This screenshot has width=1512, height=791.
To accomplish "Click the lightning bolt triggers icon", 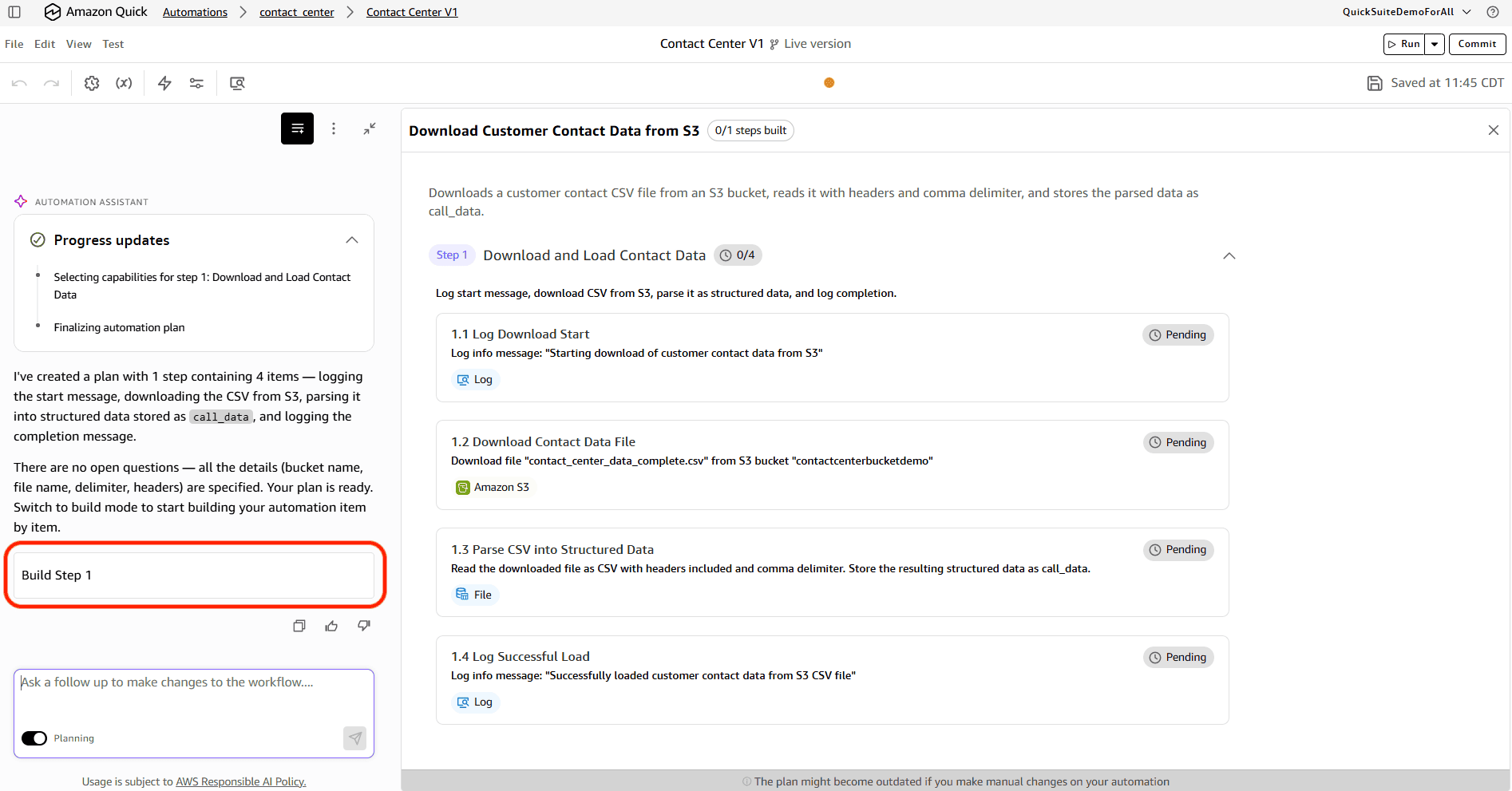I will pos(164,83).
